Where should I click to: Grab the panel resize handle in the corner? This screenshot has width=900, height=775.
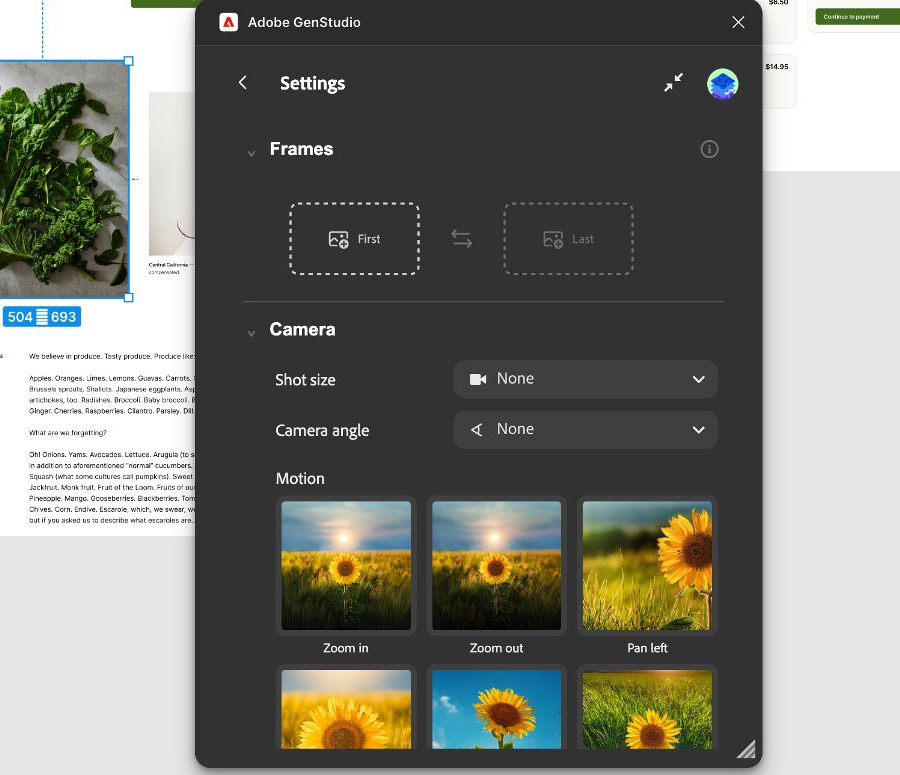[746, 750]
